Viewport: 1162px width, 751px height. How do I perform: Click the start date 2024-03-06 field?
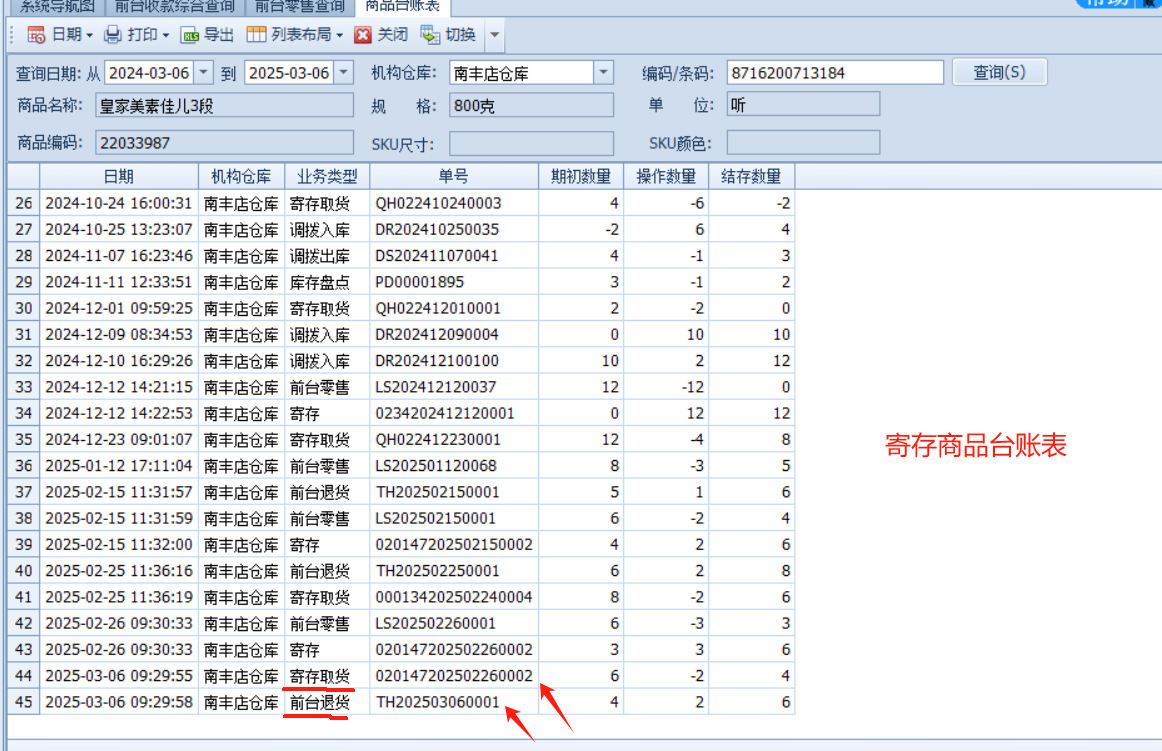[x=150, y=73]
